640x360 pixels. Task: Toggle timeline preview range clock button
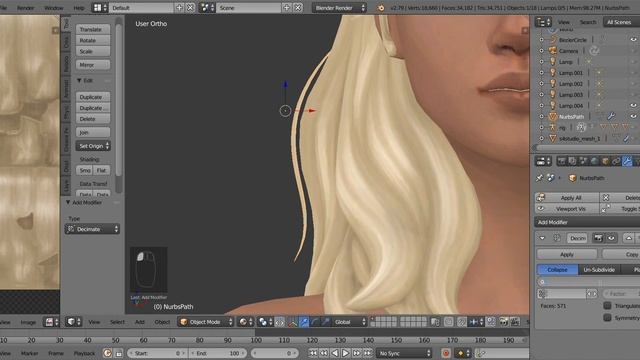coord(107,353)
